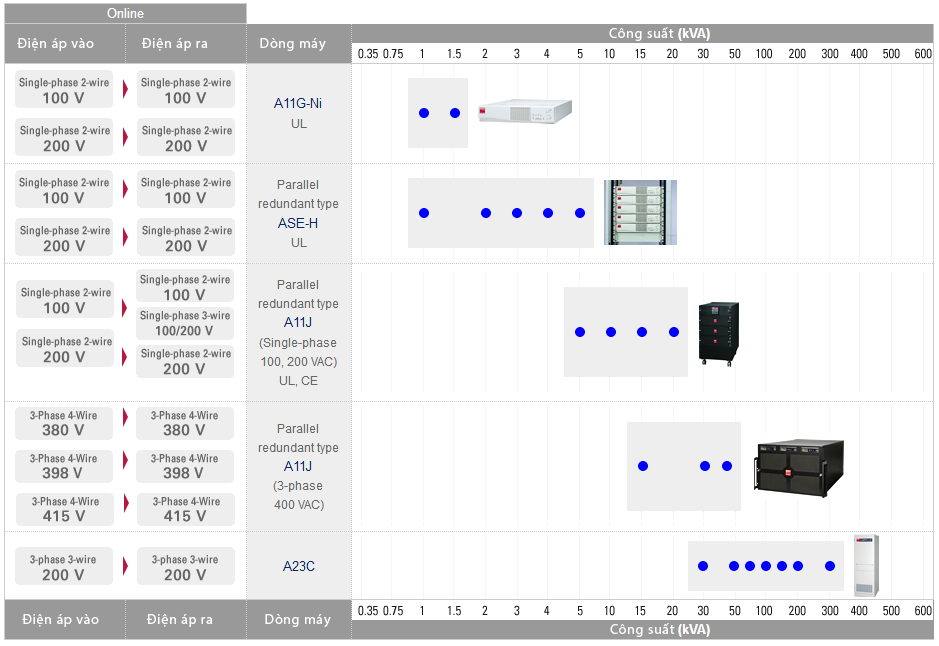
Task: Click the top Dòng máy column header
Action: pos(298,44)
